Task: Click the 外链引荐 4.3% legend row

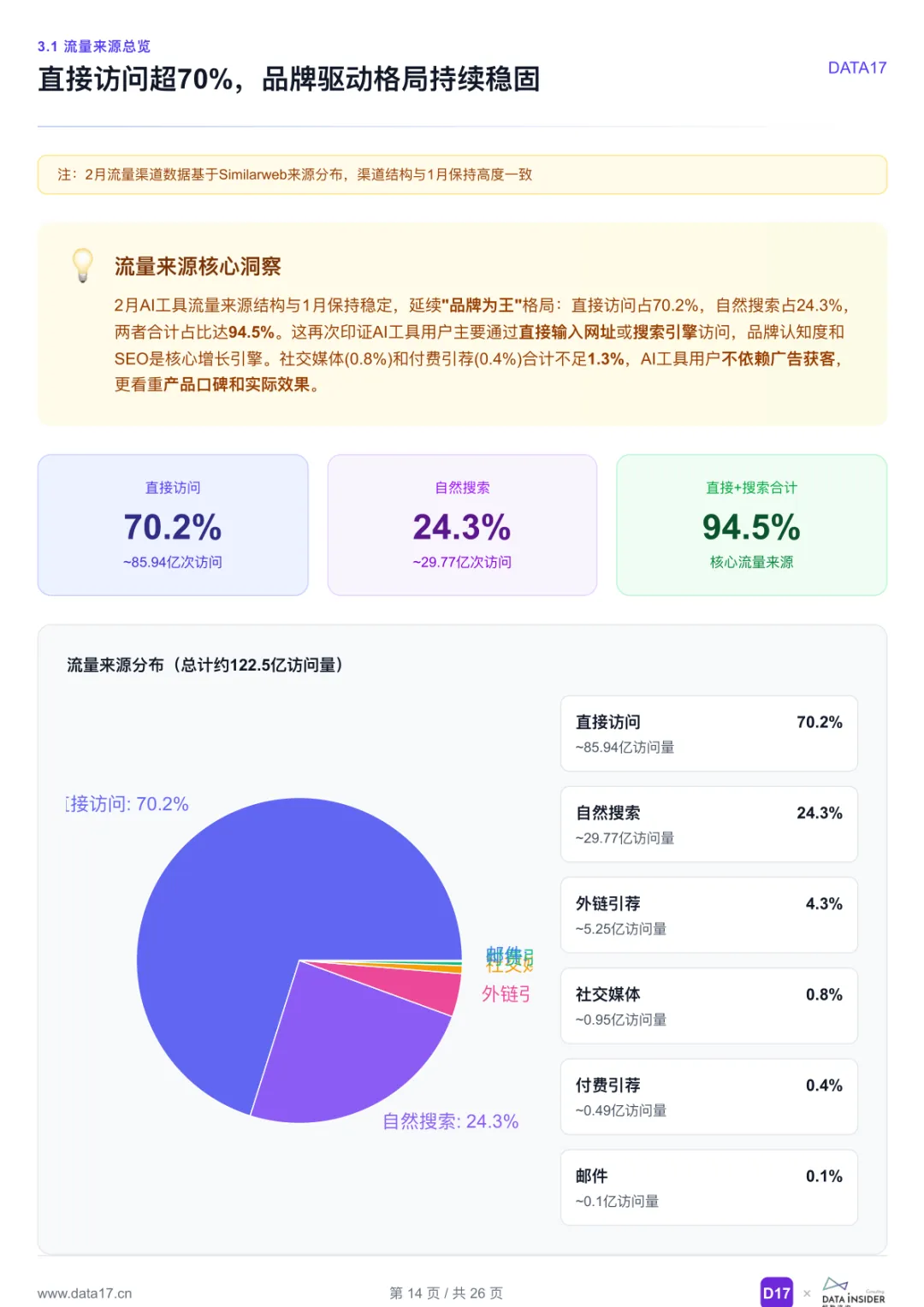Action: click(x=708, y=914)
